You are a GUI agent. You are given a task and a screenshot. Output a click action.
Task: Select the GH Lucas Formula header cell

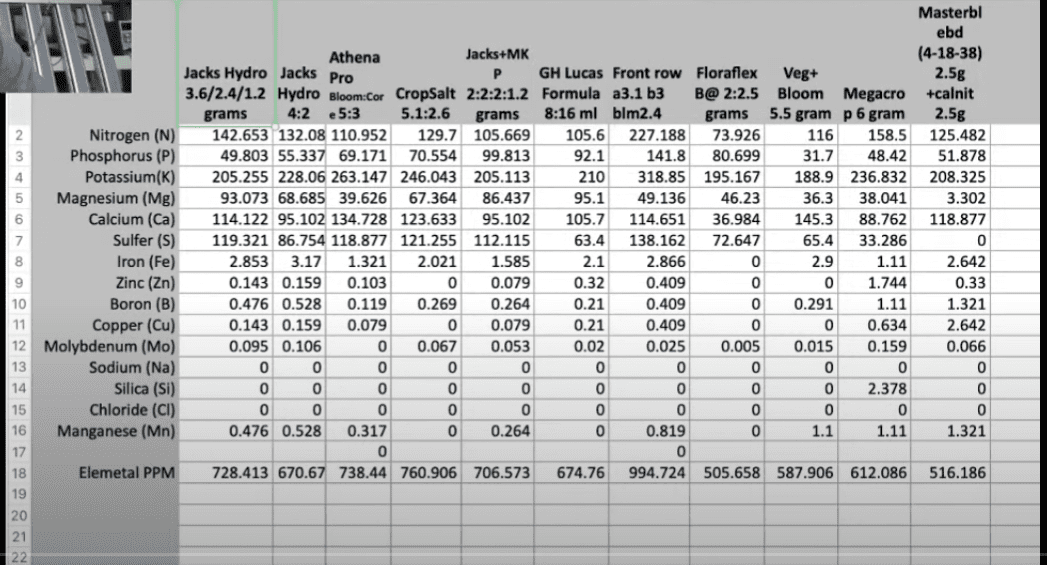[x=570, y=62]
